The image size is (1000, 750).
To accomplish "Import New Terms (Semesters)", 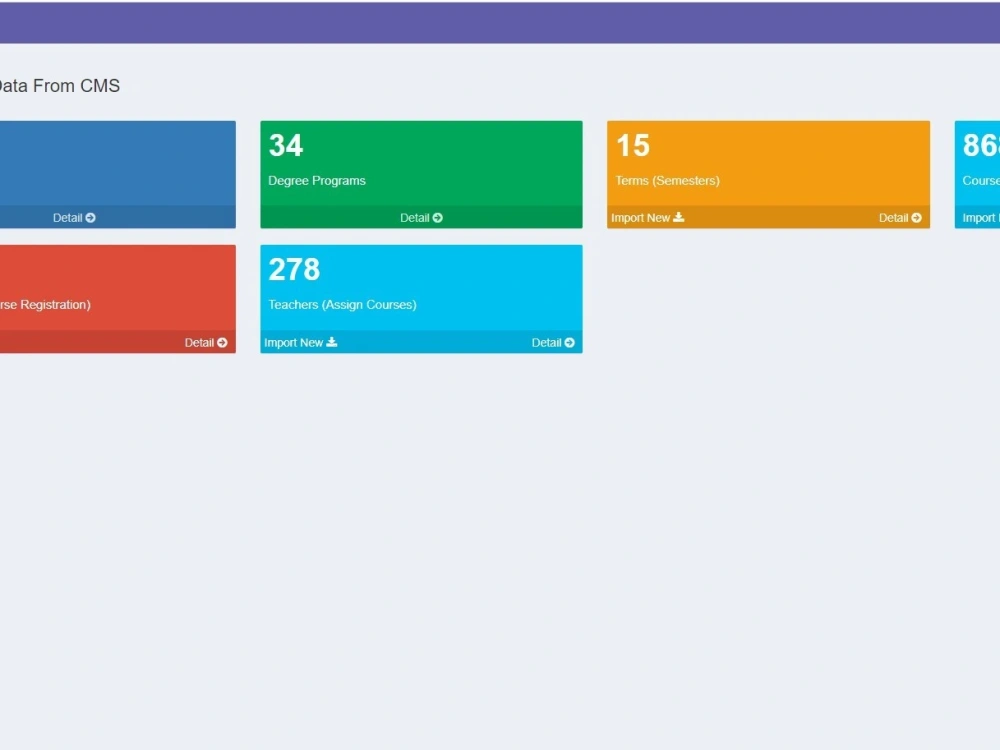I will 647,217.
